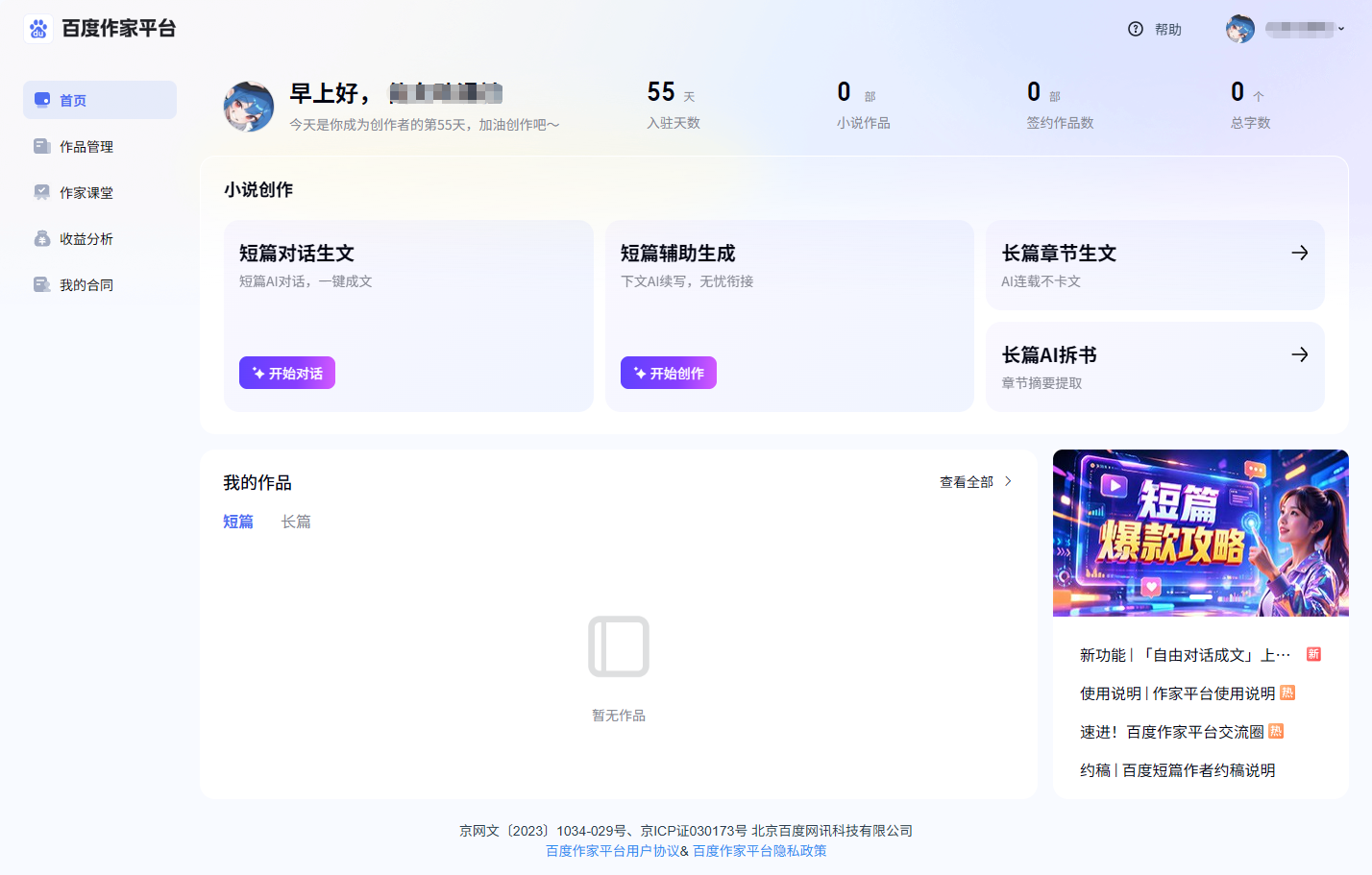This screenshot has width=1372, height=875.
Task: Open 使用说明 | 作家平台使用说明 link
Action: (1178, 693)
